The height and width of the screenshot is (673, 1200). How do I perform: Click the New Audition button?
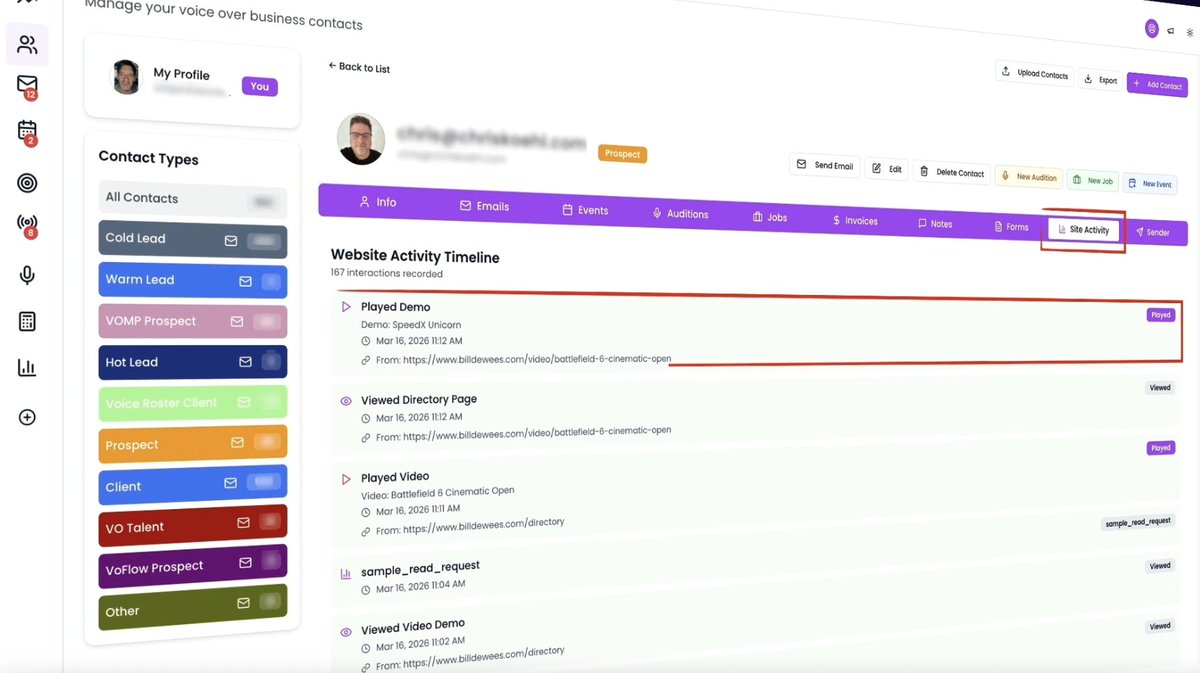[x=1028, y=177]
